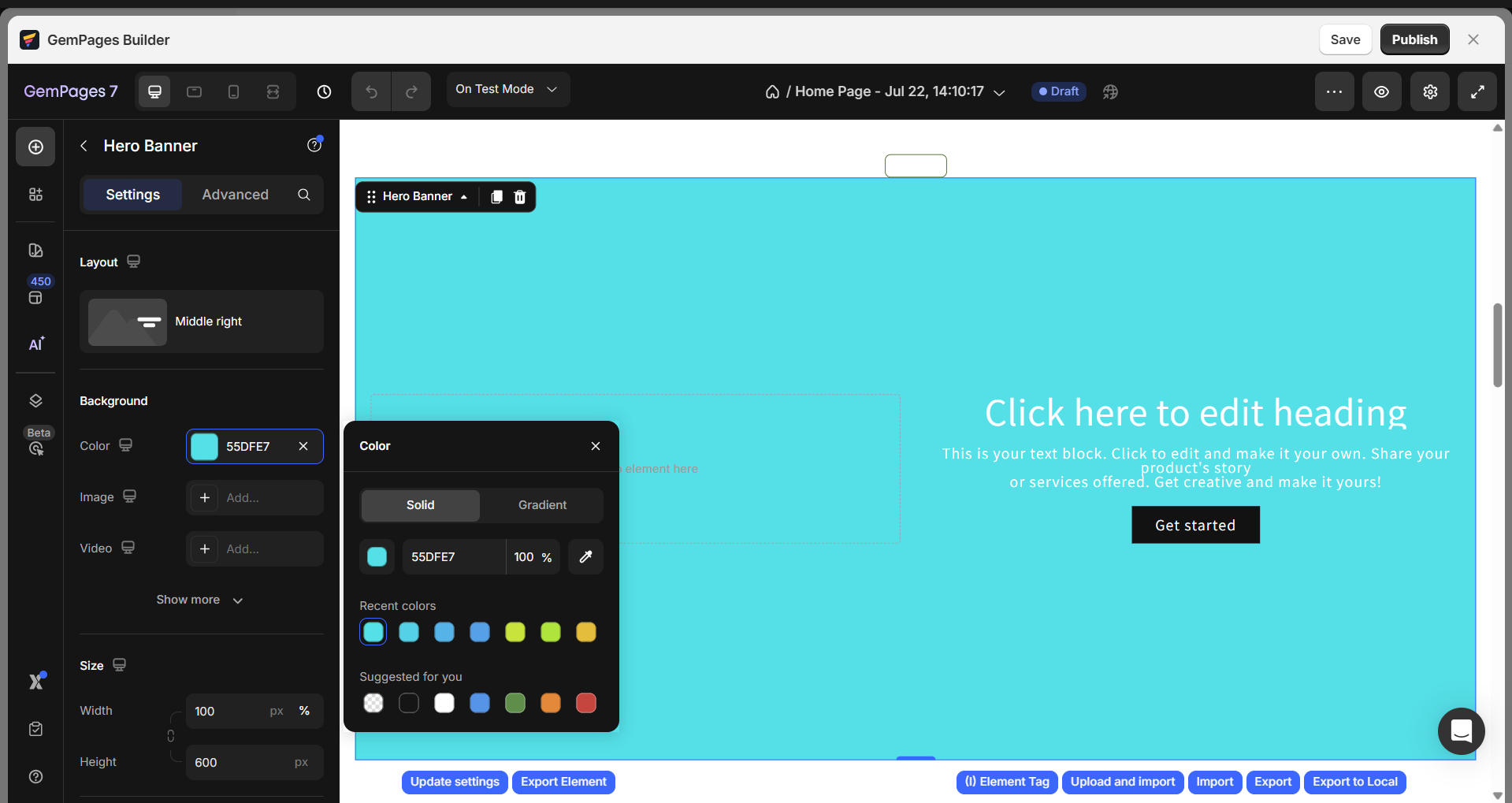Click Export to Local button
Image resolution: width=1512 pixels, height=803 pixels.
click(x=1355, y=782)
